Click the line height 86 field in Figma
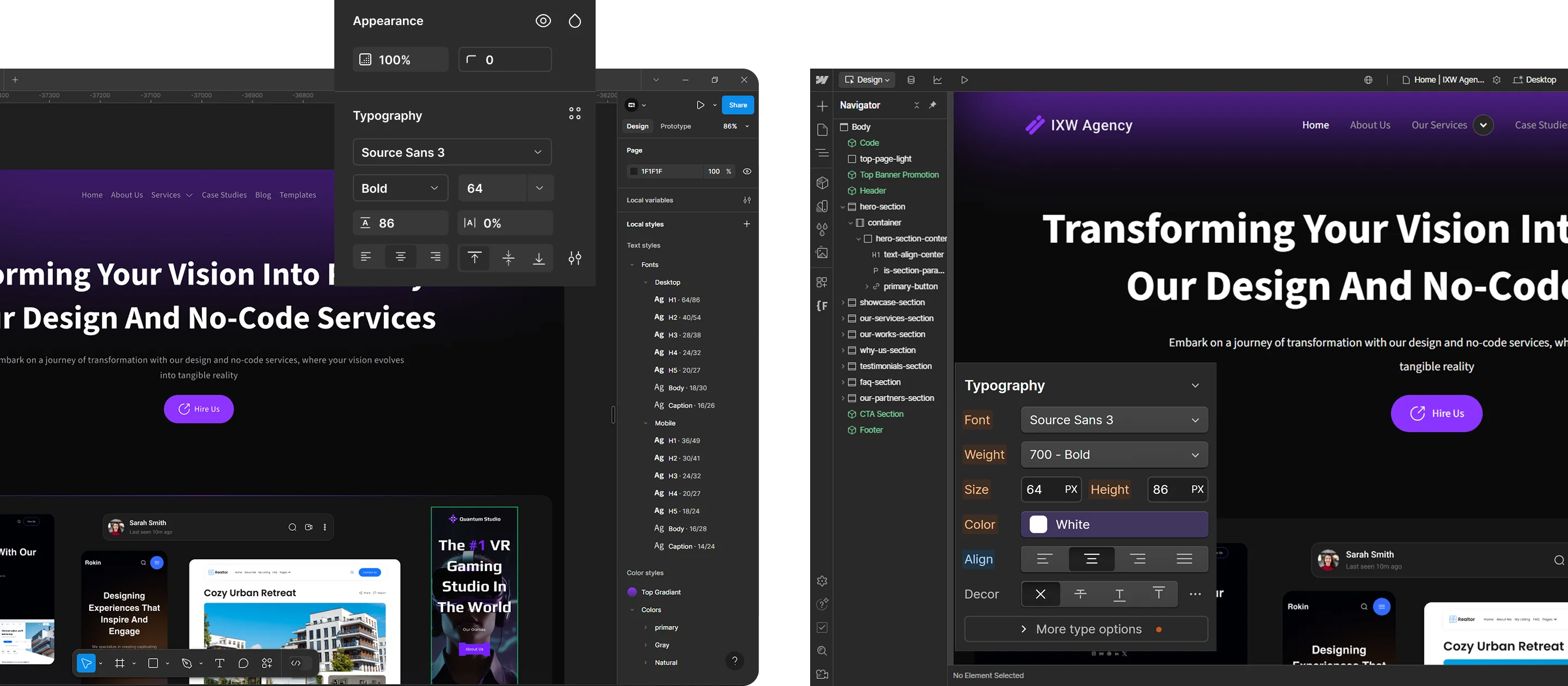 400,223
